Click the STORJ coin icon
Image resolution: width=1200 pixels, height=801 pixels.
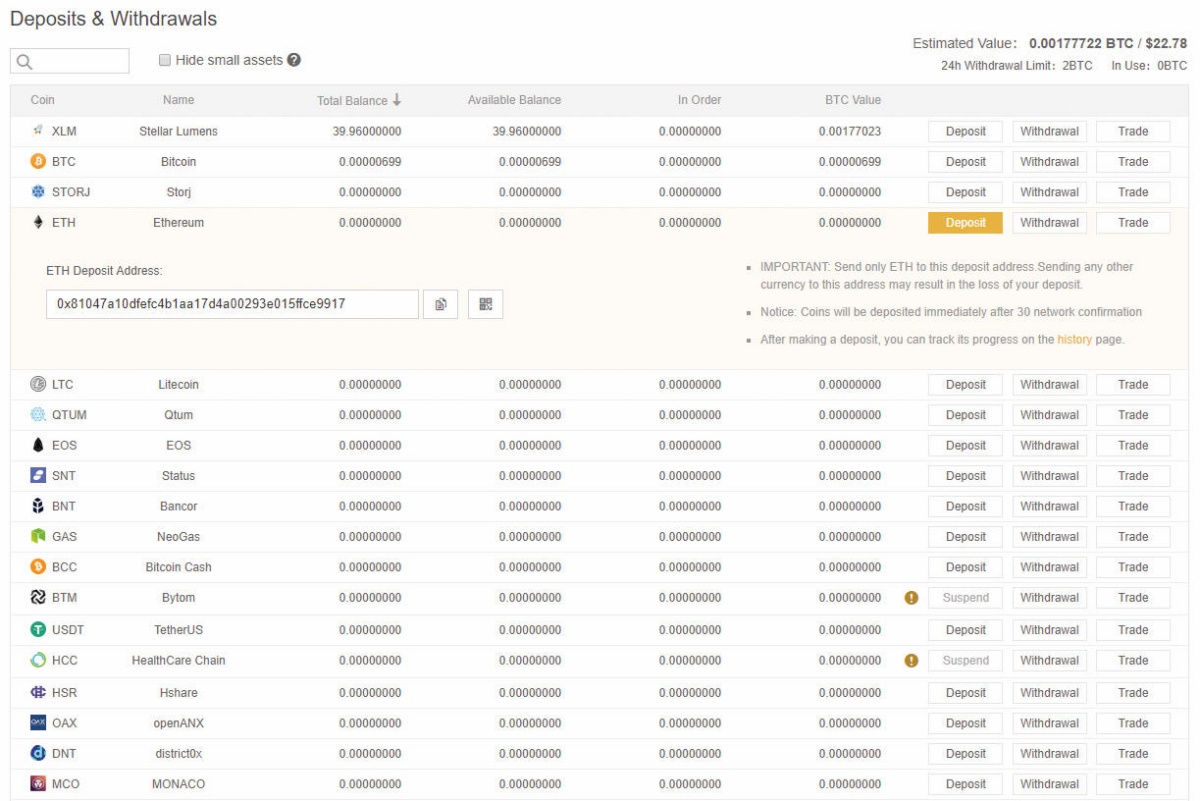coord(38,192)
